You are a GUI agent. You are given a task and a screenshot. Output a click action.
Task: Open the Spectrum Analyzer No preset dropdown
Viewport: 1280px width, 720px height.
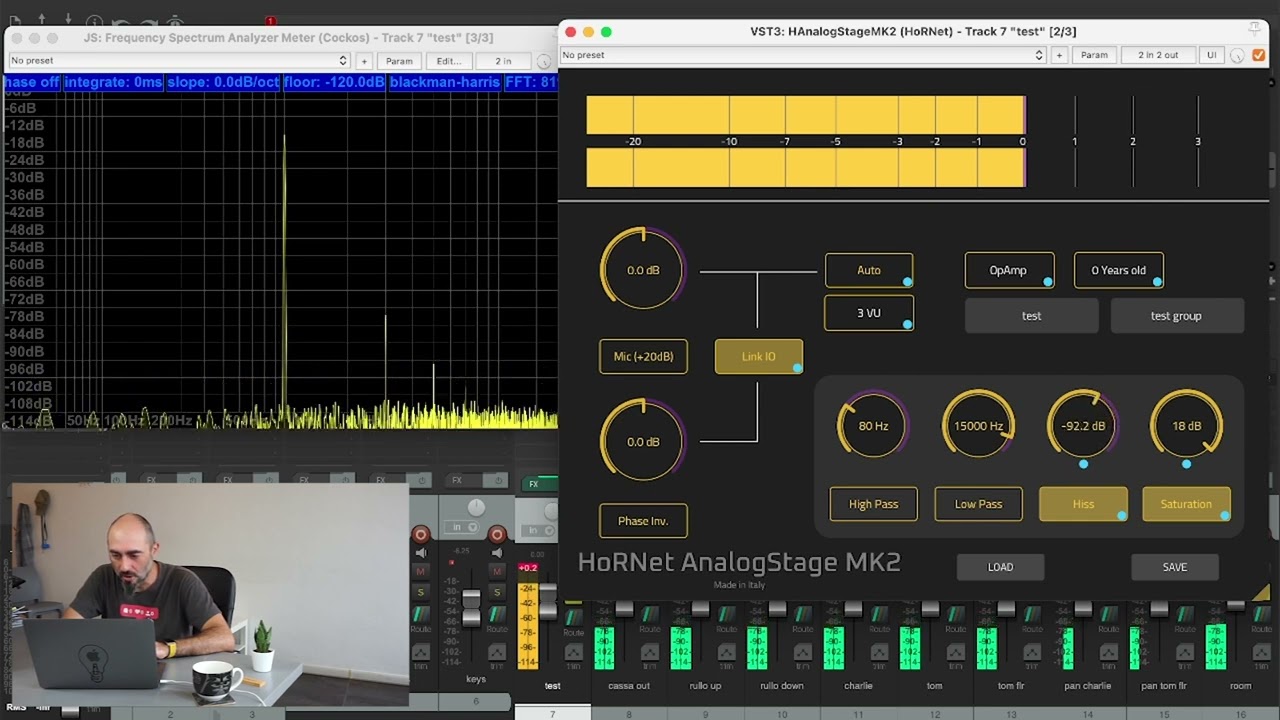point(178,61)
